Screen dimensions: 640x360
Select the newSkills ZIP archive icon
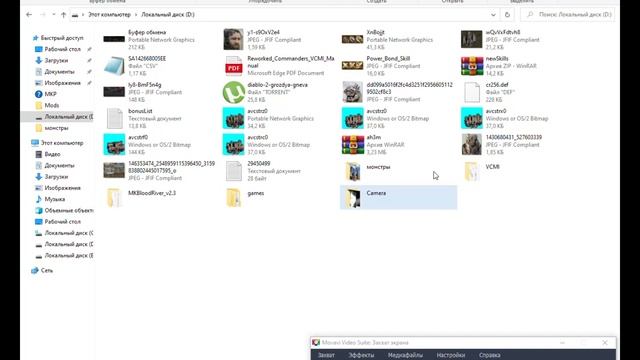(472, 66)
